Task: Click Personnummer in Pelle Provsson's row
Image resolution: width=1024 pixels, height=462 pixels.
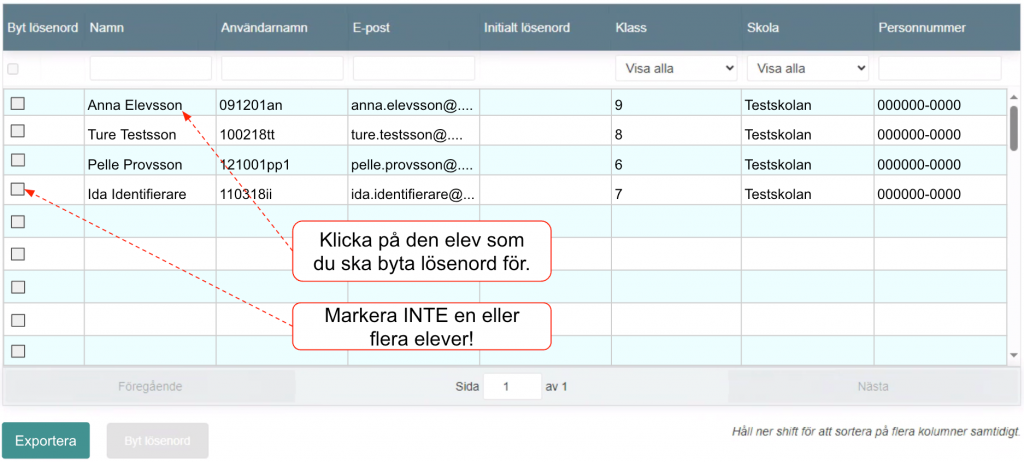Action: coord(919,165)
